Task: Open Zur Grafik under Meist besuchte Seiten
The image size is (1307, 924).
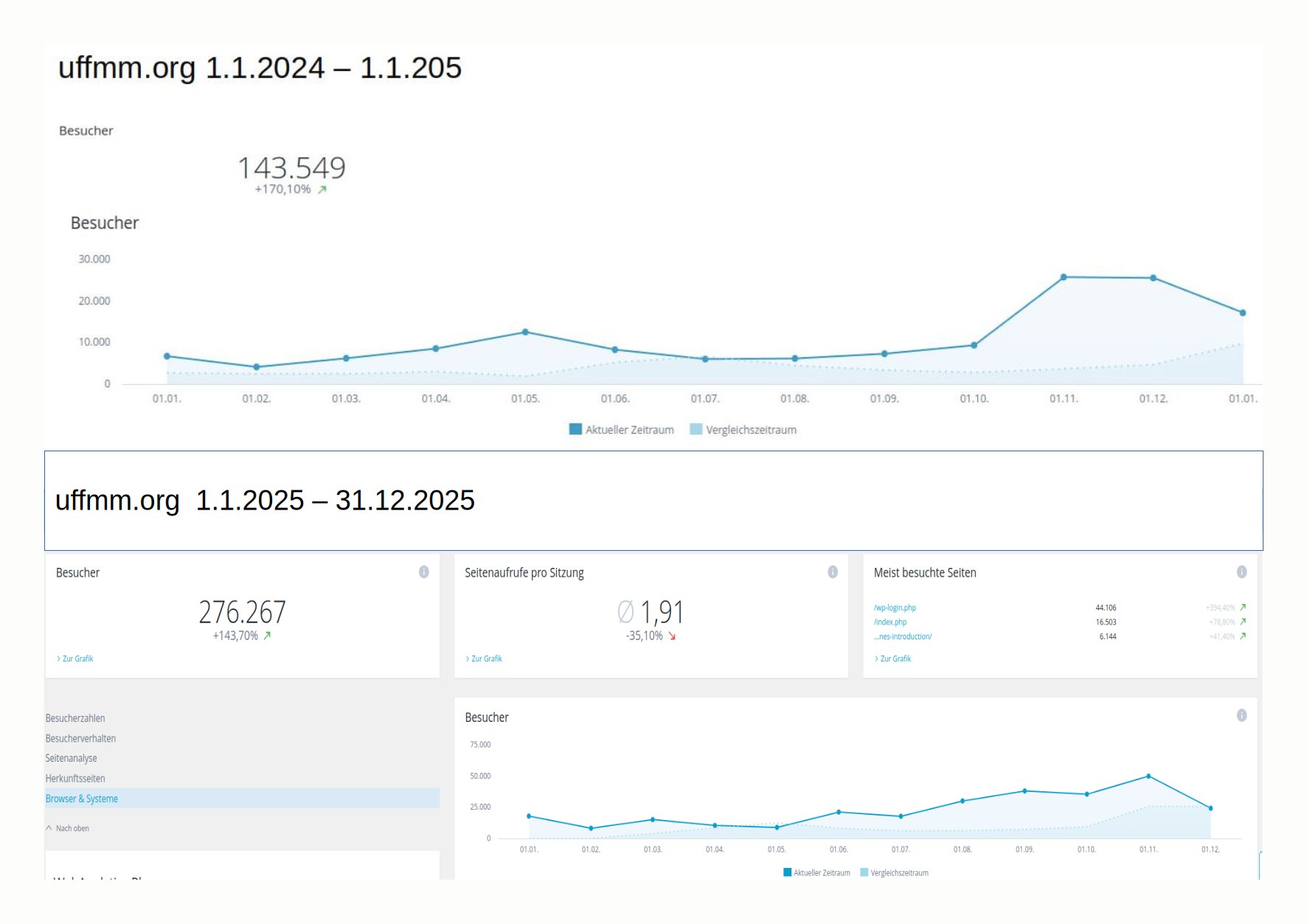Action: tap(895, 659)
